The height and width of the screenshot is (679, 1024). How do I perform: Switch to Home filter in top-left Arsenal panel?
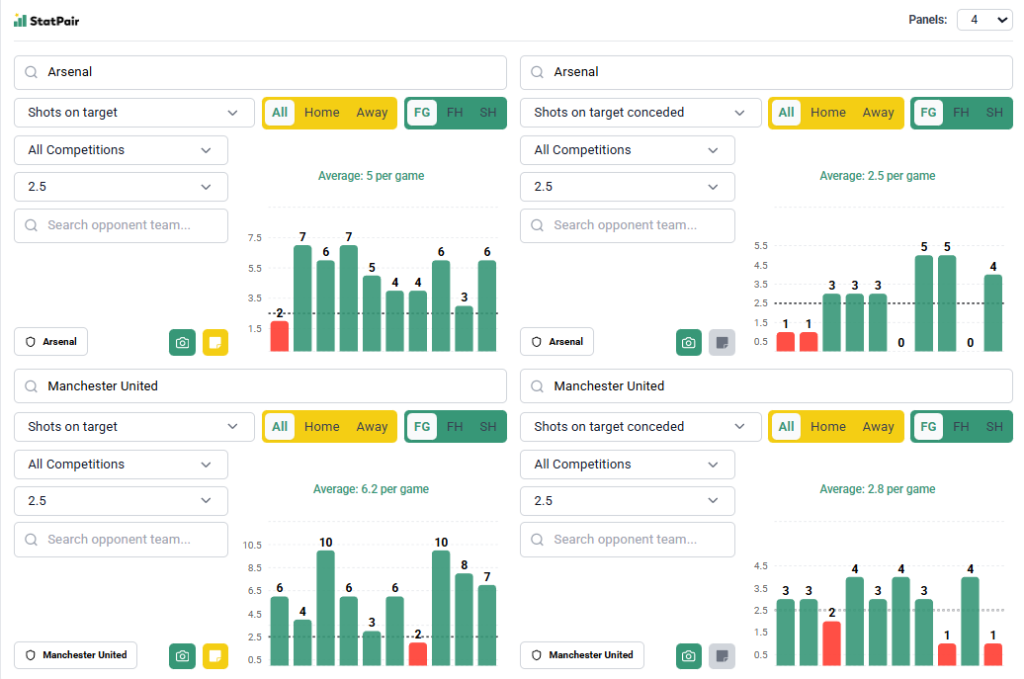pyautogui.click(x=322, y=113)
